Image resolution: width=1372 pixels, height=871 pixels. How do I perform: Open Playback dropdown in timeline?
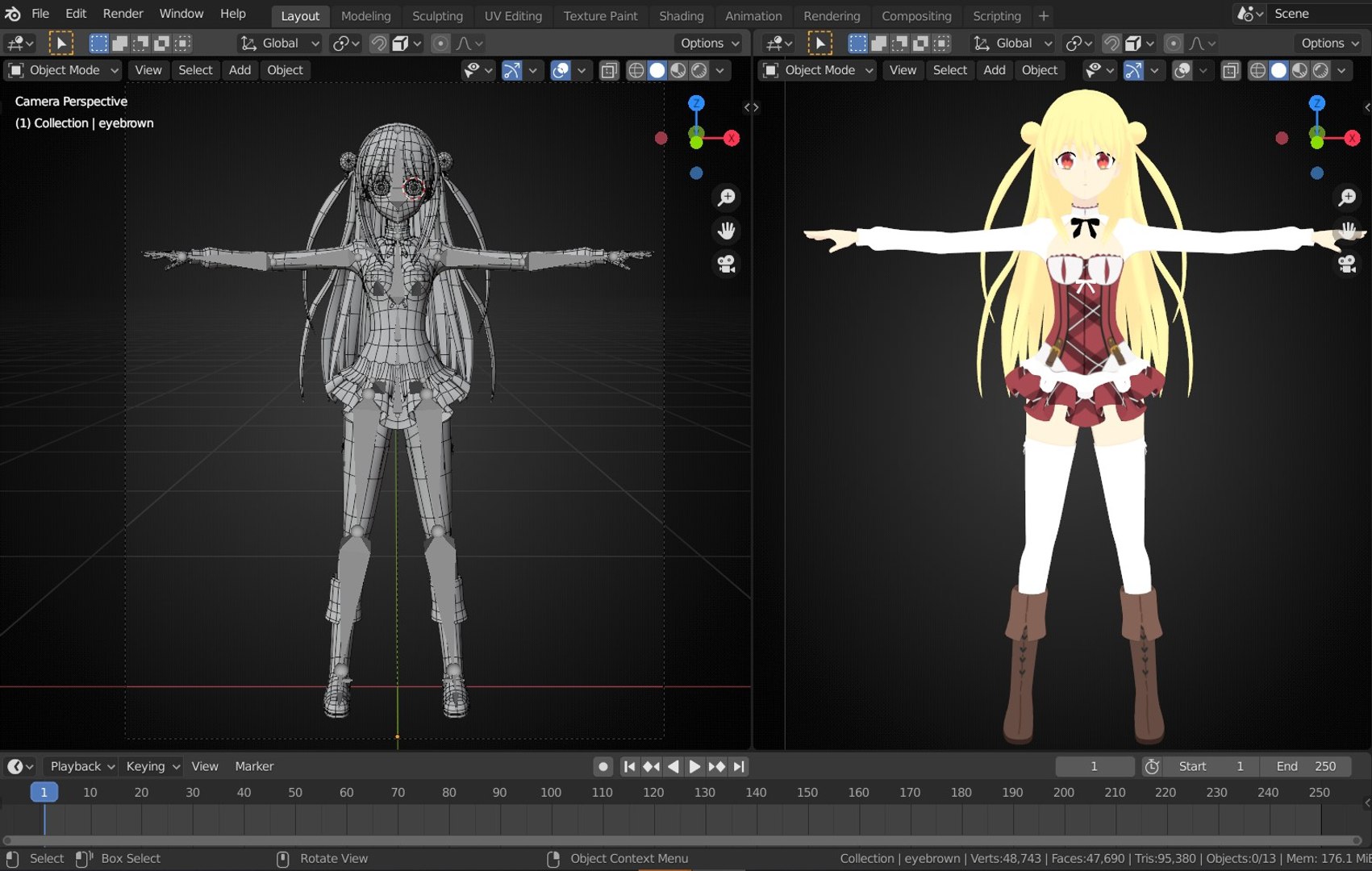pos(81,766)
